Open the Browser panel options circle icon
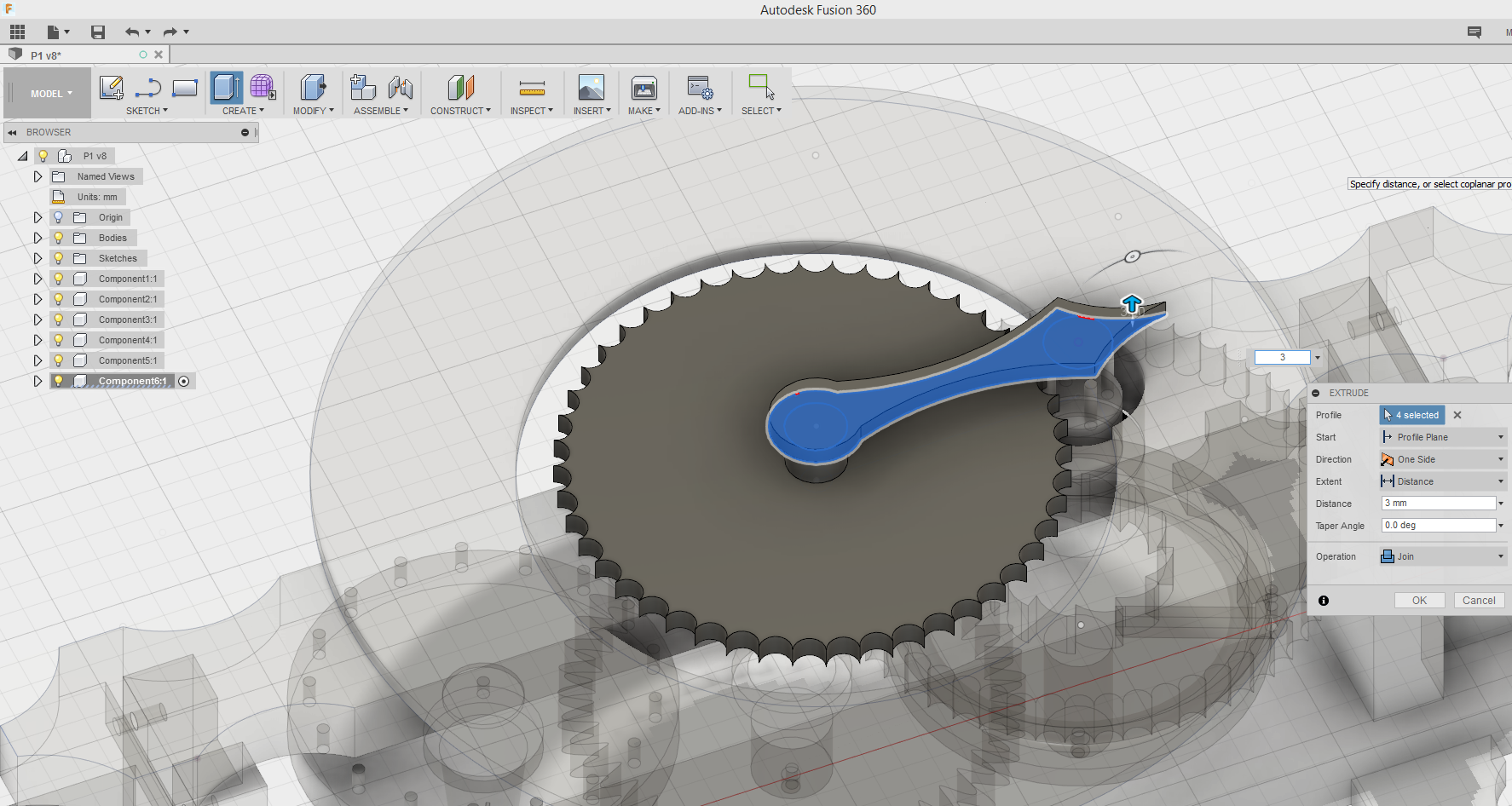 (x=245, y=132)
